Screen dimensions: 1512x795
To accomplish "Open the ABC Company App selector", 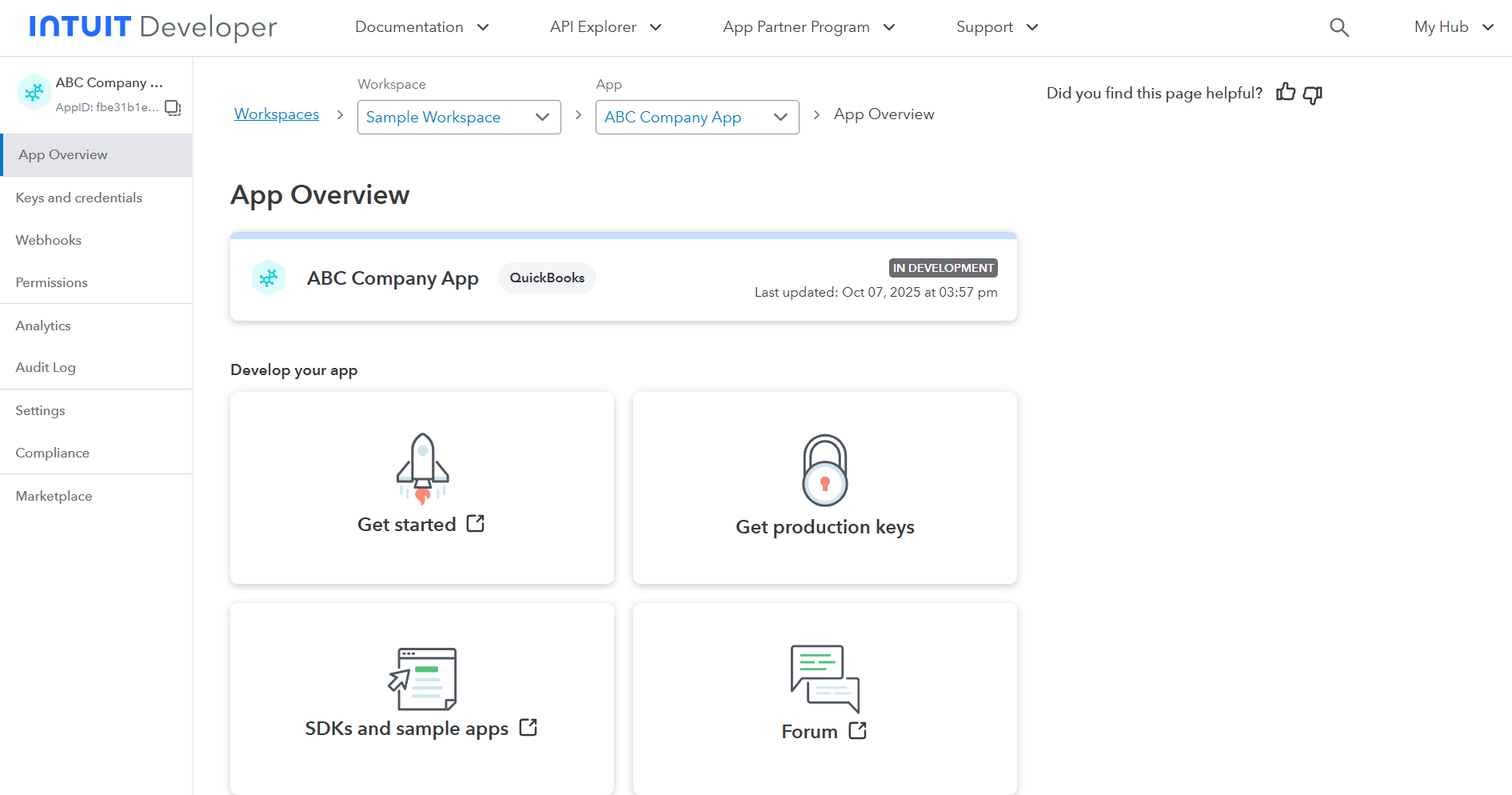I will pos(697,117).
